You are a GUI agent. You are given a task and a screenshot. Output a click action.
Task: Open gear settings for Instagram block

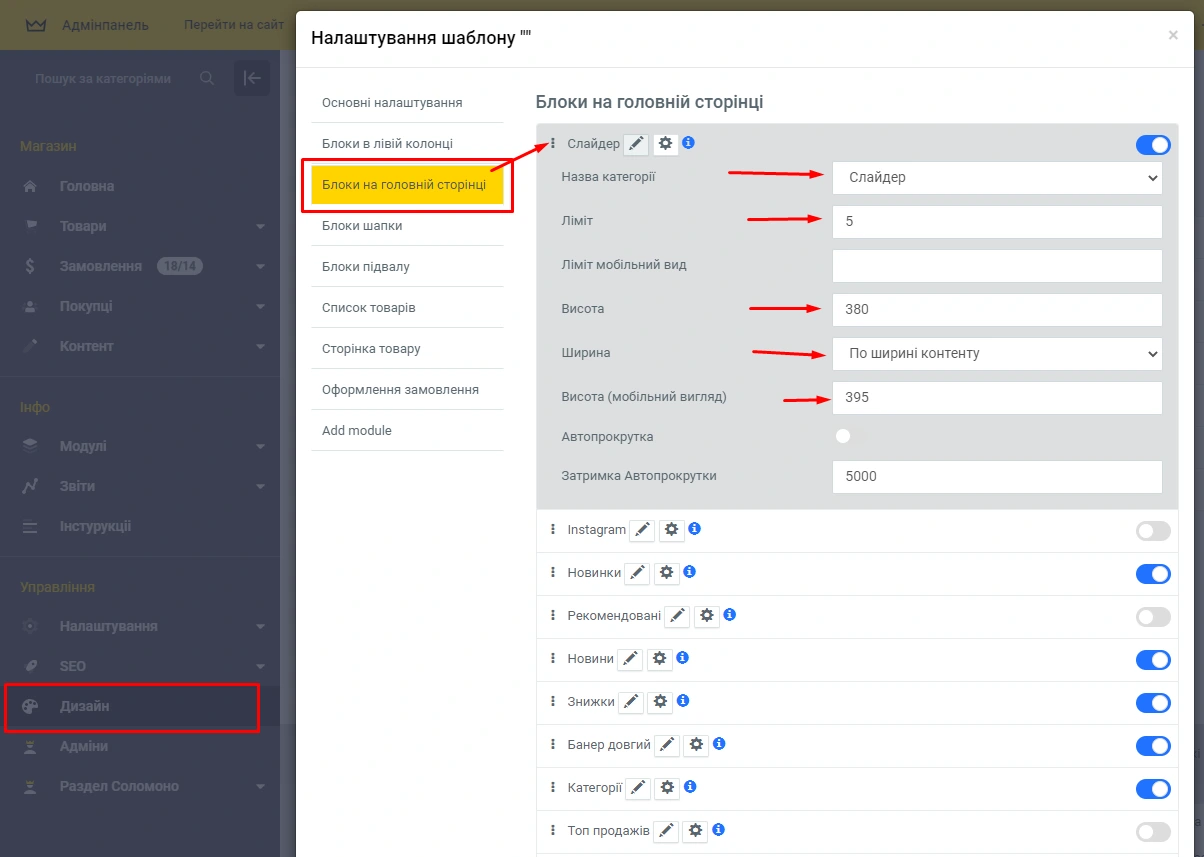[671, 530]
